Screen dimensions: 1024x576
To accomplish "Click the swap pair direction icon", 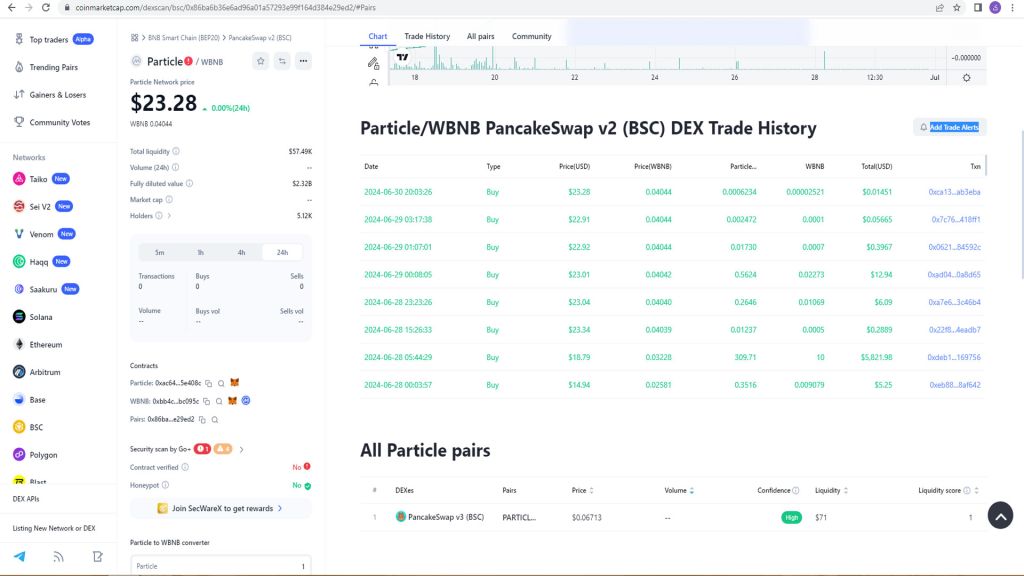I will tap(282, 61).
